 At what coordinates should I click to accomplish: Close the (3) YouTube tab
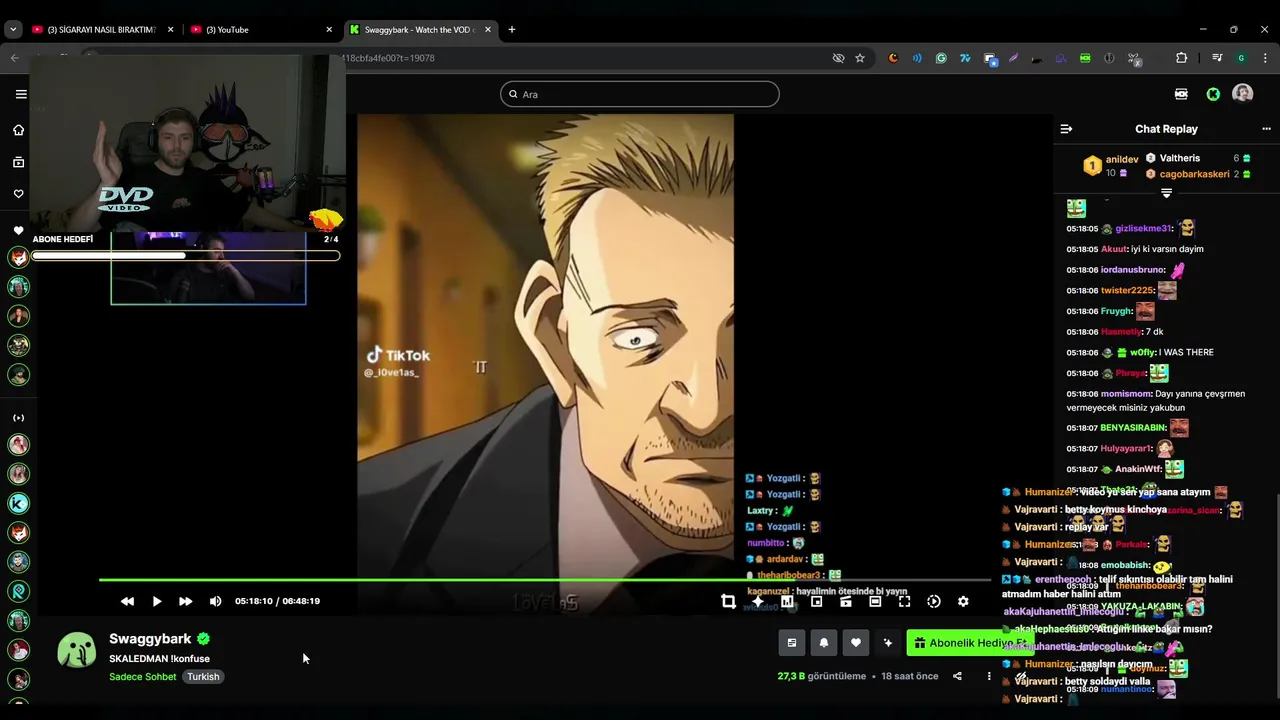[x=329, y=30]
